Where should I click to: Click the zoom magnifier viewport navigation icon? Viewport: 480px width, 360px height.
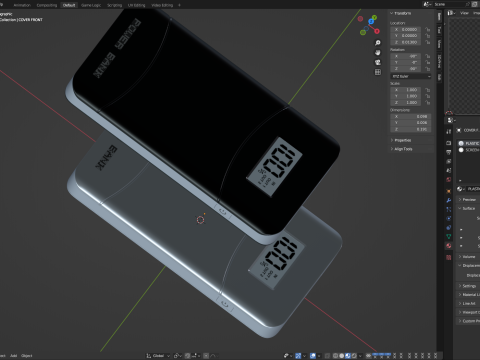point(378,43)
